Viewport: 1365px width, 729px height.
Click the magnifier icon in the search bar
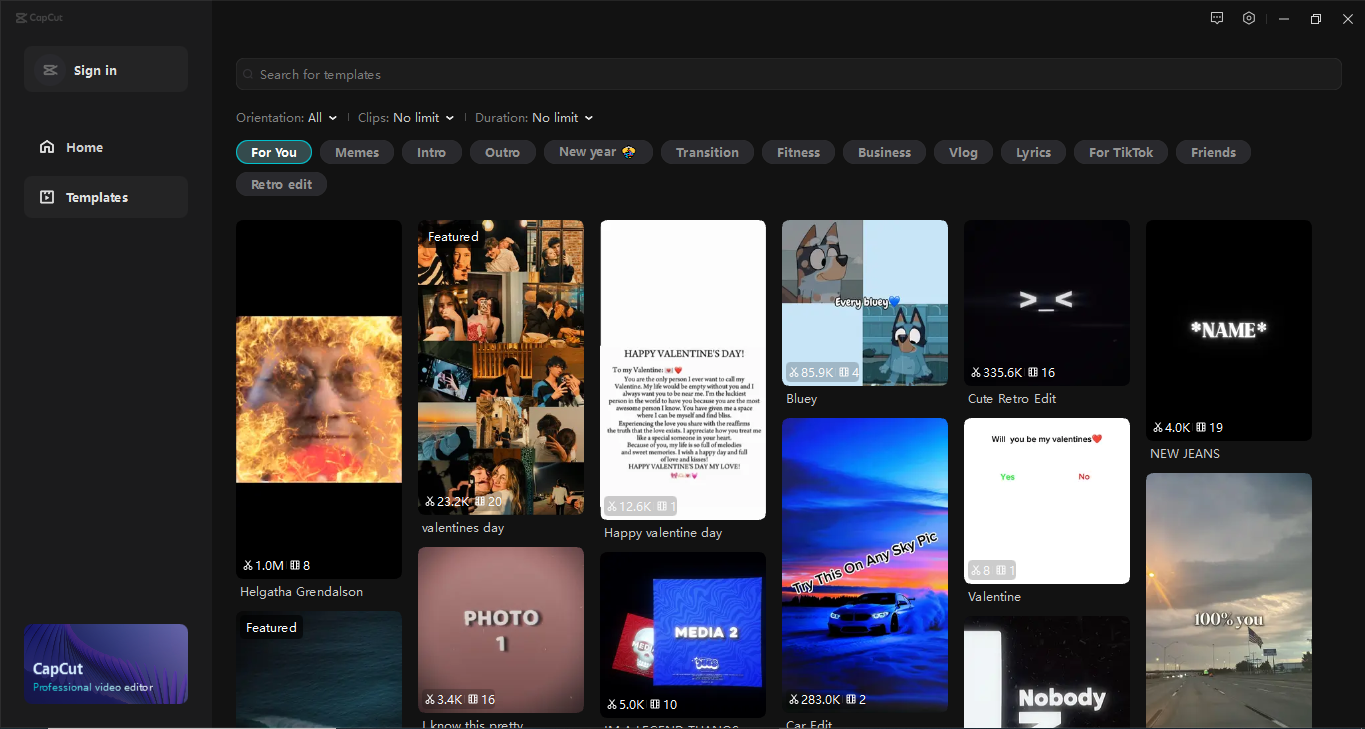(x=247, y=74)
